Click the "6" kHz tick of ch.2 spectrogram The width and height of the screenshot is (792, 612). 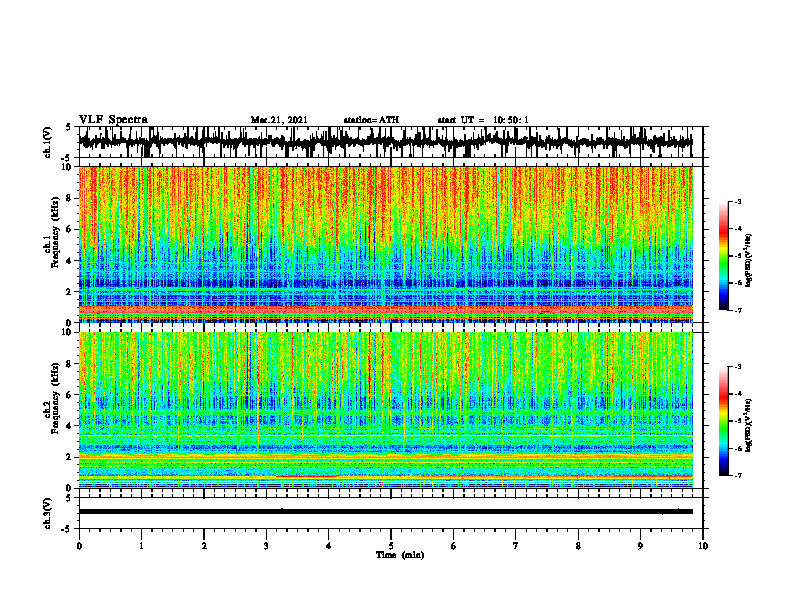point(69,395)
